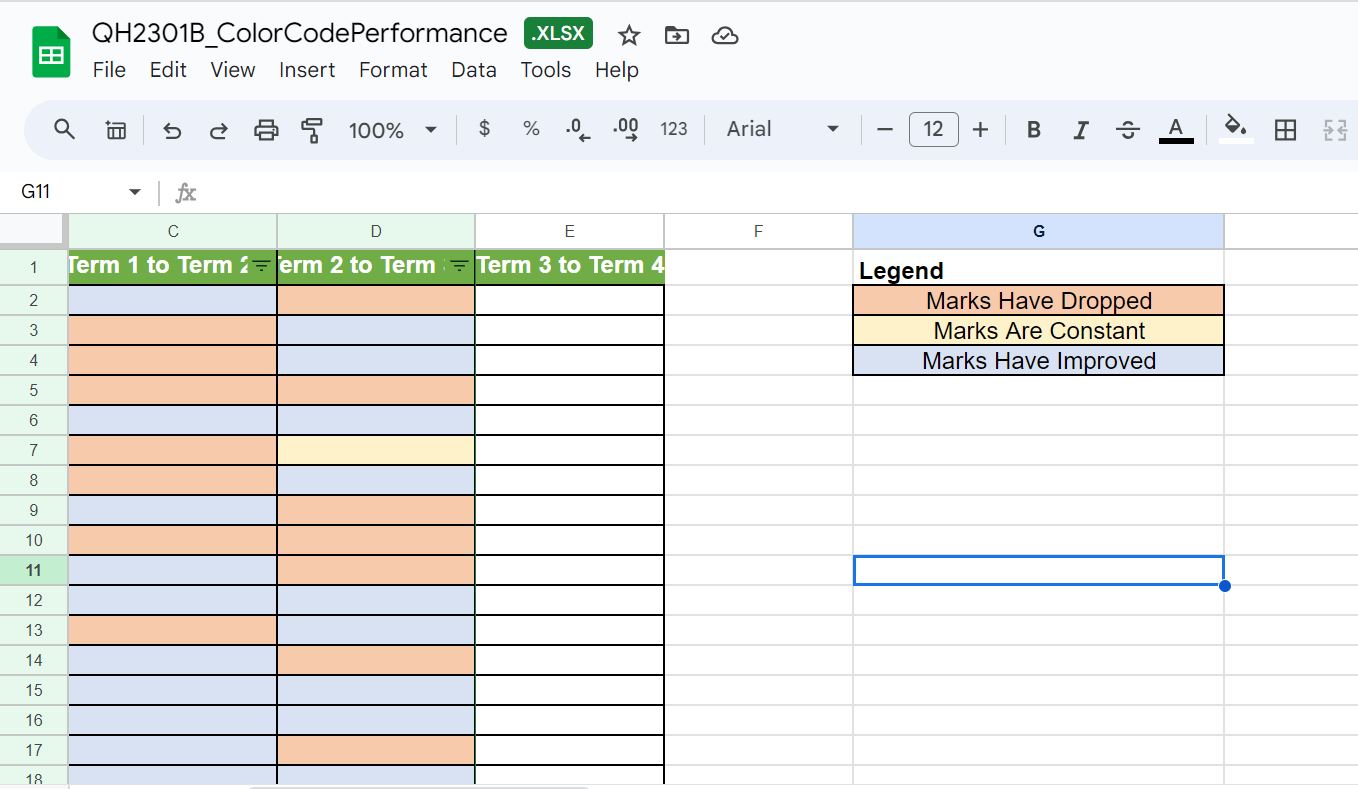The image size is (1358, 789).
Task: Open the 100% zoom dropdown
Action: pos(392,130)
